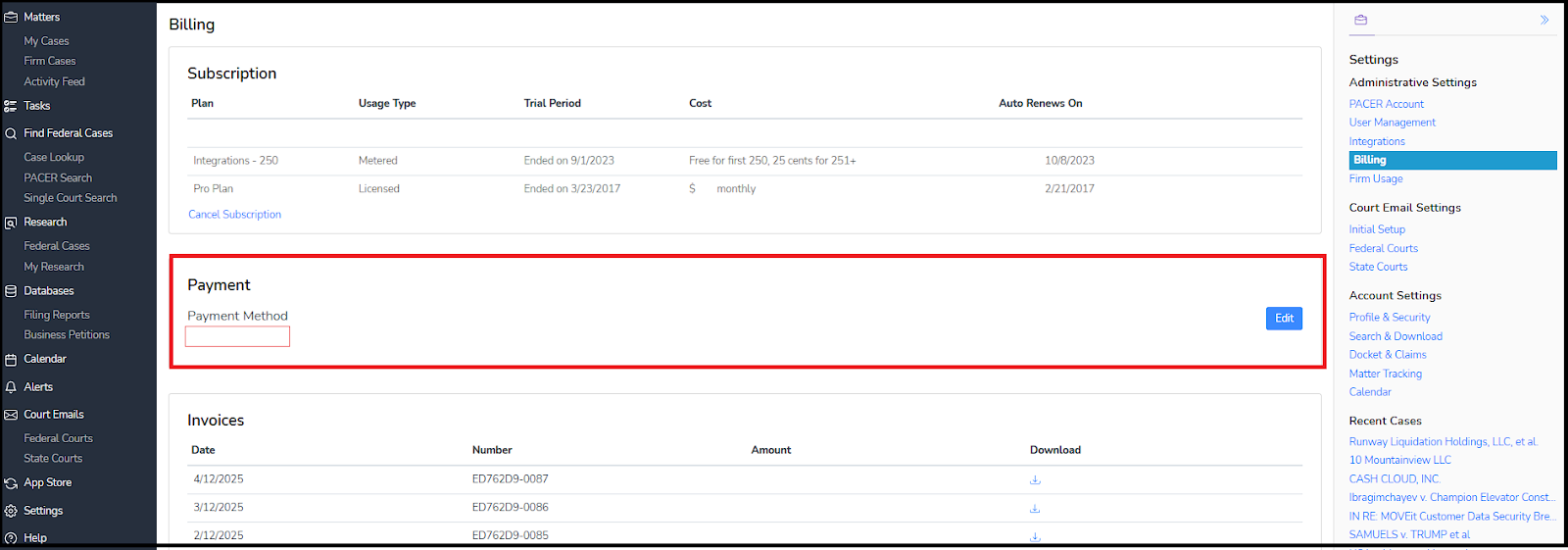Open Federal Courts link in Court Email Settings
Screen dimensions: 1568x550
[x=1383, y=248]
